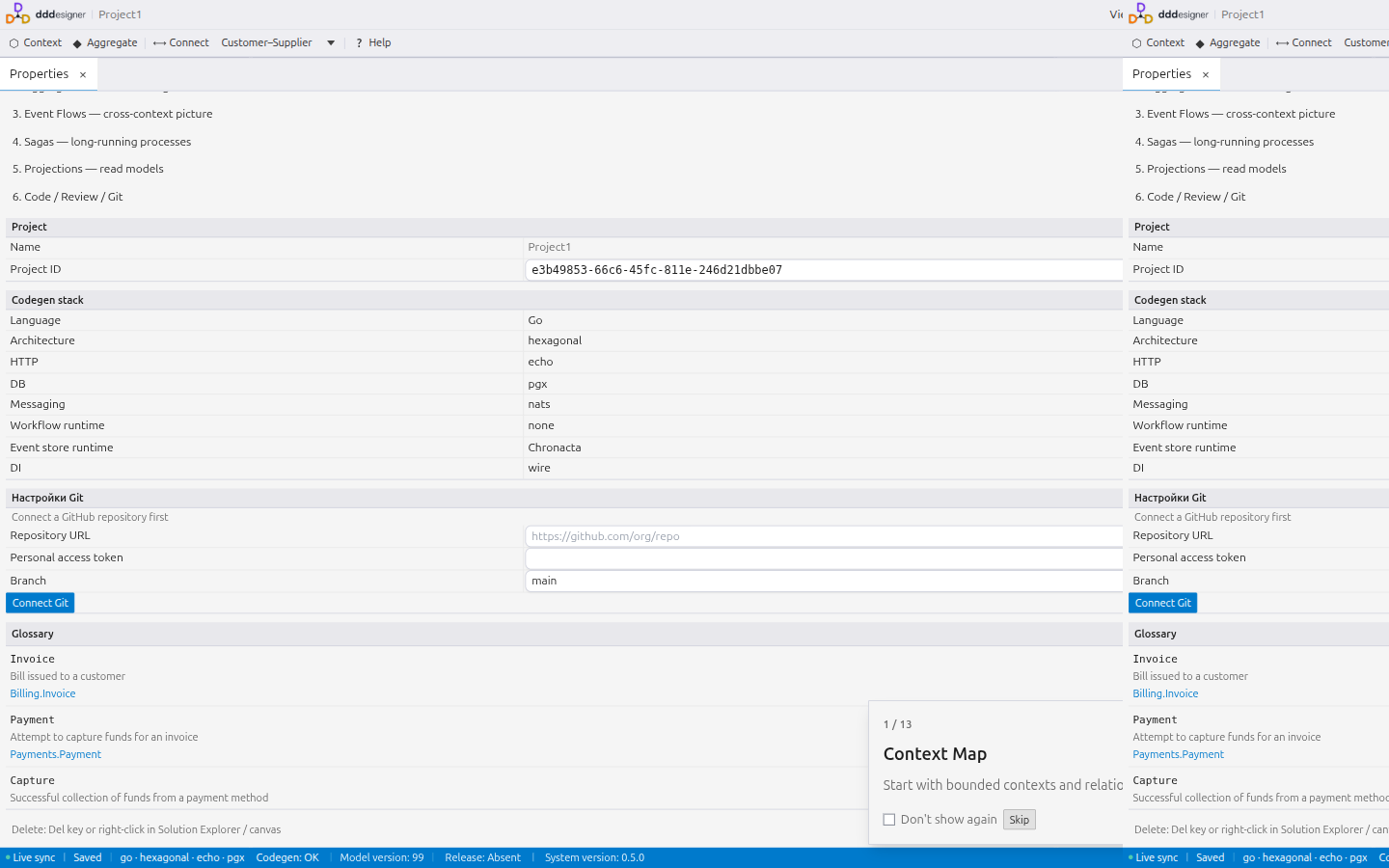1389x868 pixels.
Task: Select the Aggregate tool in the left window toolbar
Action: pyautogui.click(x=105, y=42)
